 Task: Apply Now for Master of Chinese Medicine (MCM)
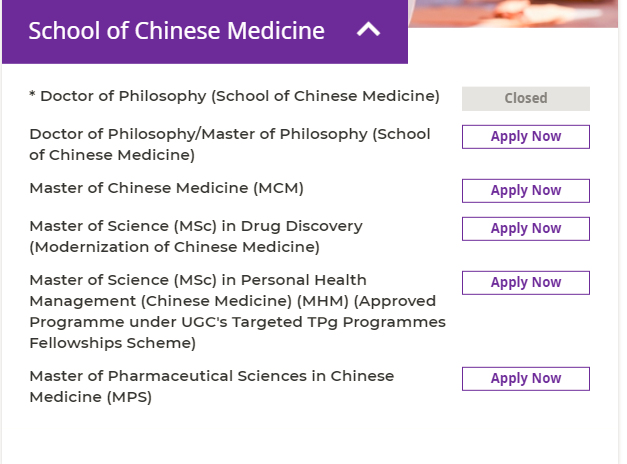click(x=525, y=191)
